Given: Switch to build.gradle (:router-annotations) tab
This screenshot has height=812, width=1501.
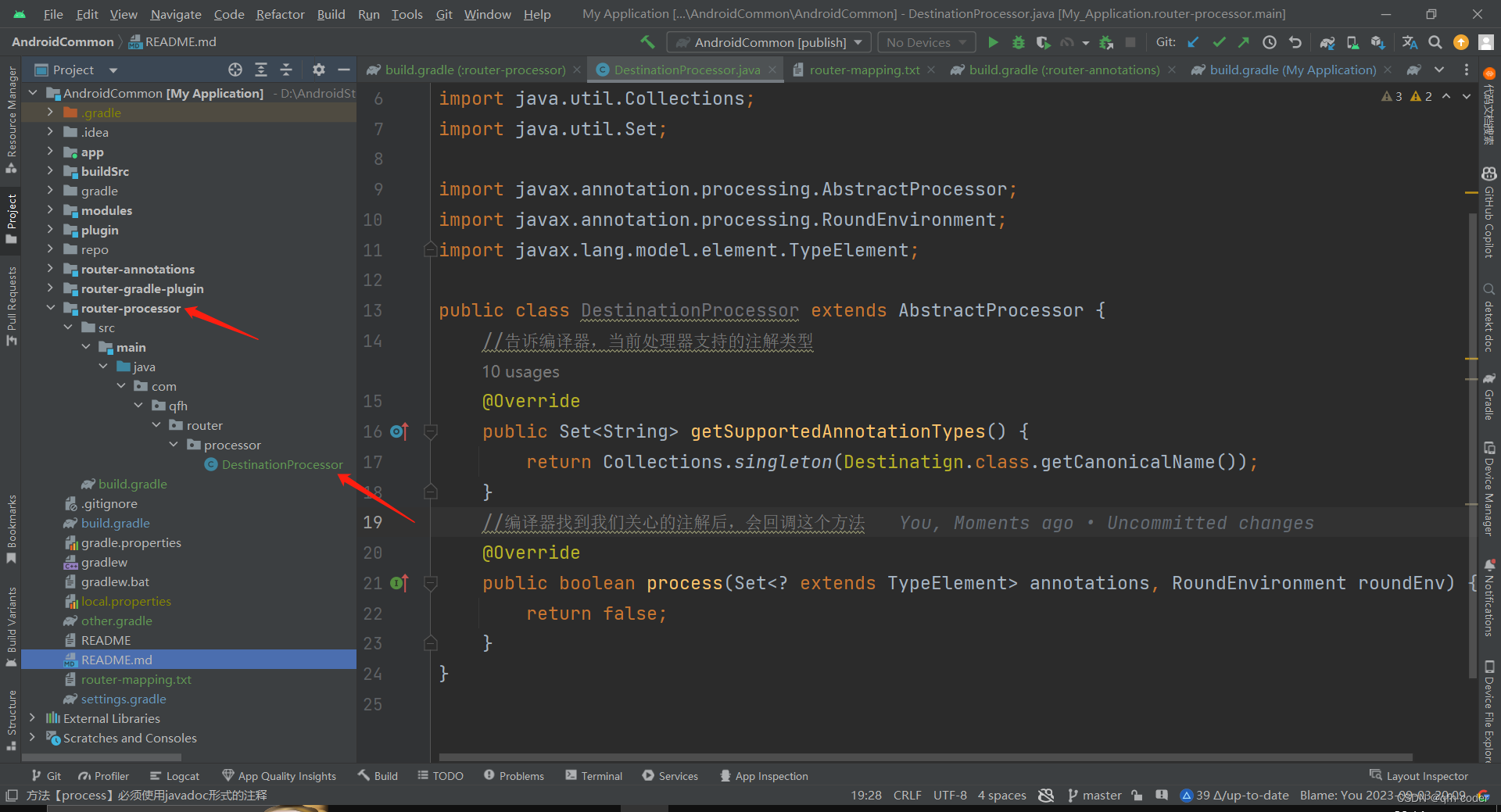Looking at the screenshot, I should point(1063,70).
